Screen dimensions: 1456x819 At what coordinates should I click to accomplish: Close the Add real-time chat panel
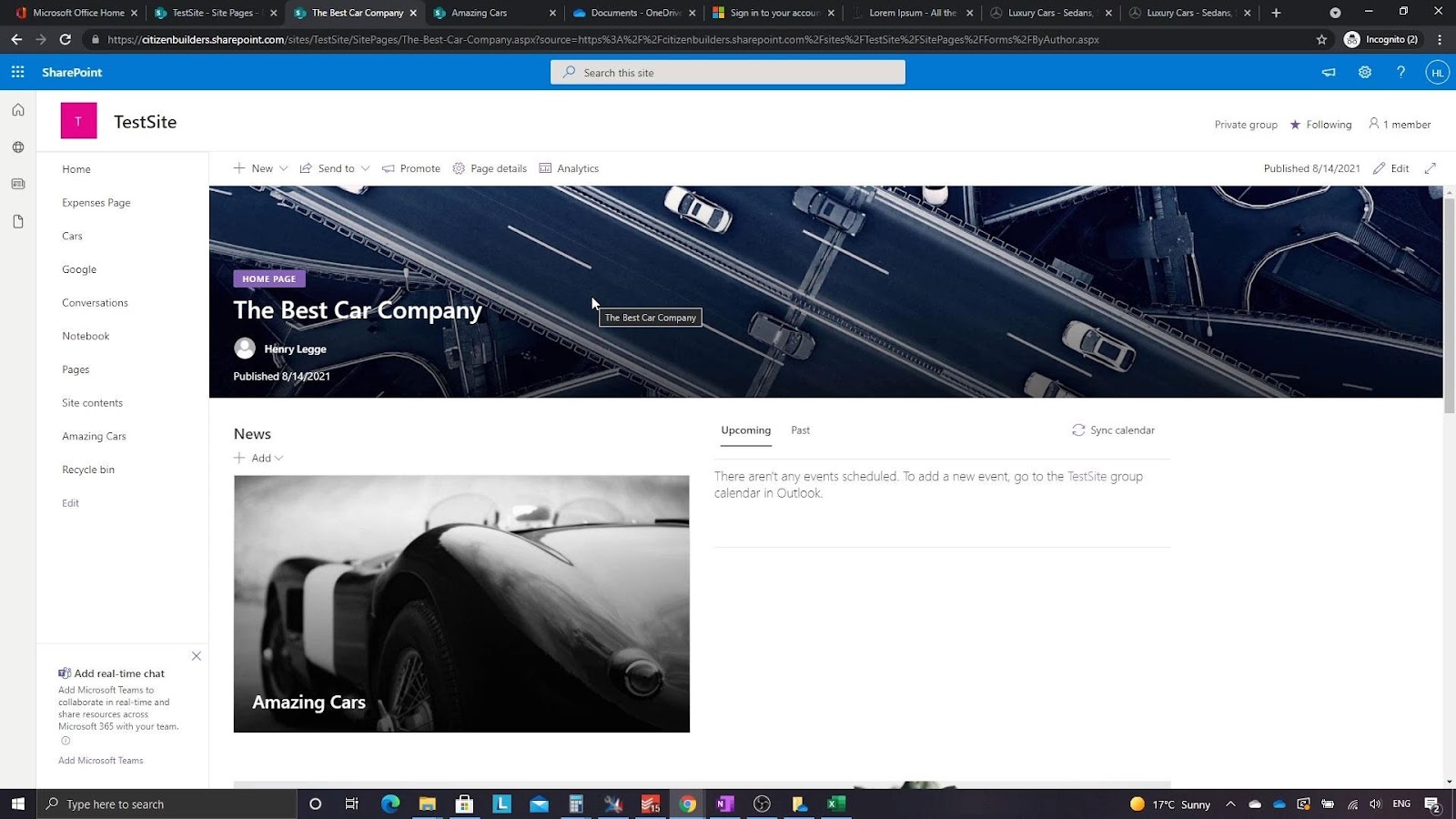coord(197,656)
